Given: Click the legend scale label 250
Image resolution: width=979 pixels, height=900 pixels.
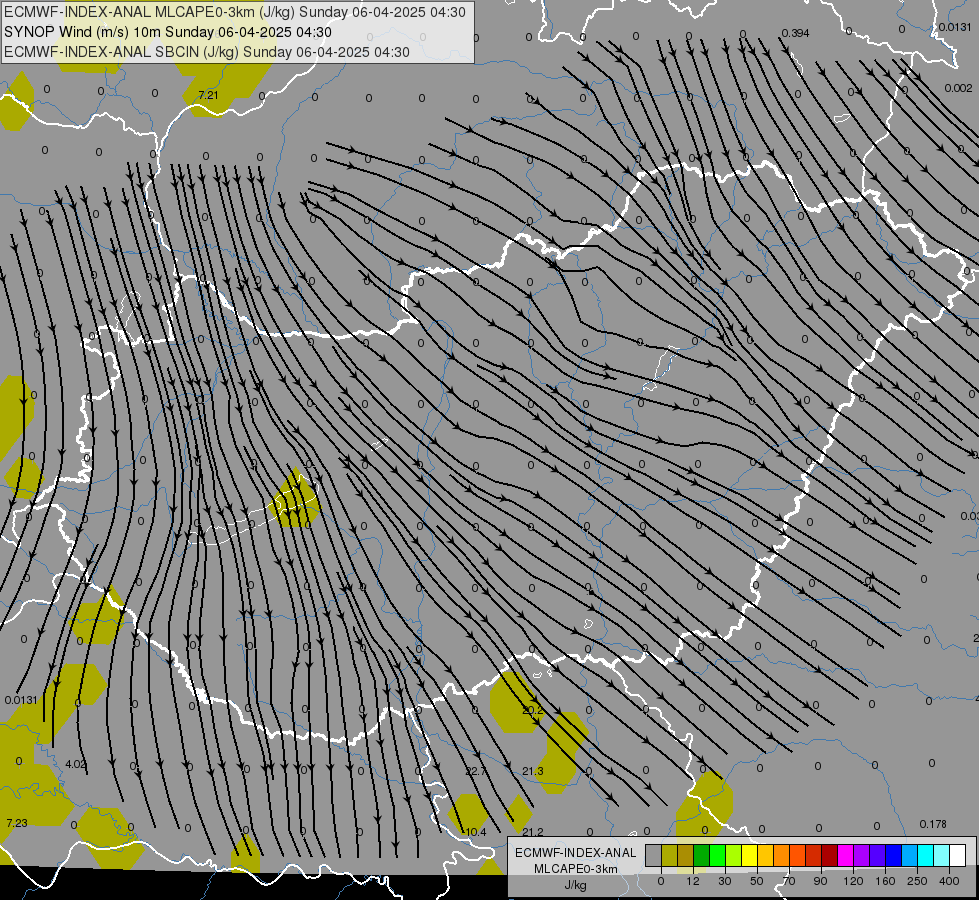Looking at the screenshot, I should [x=917, y=881].
